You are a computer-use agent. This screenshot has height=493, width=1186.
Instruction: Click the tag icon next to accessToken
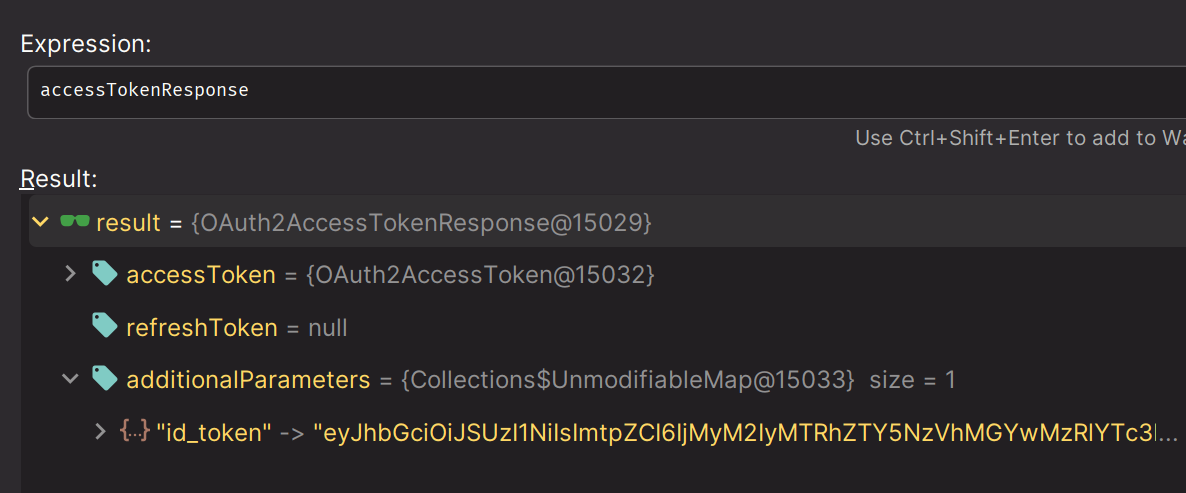(x=104, y=274)
